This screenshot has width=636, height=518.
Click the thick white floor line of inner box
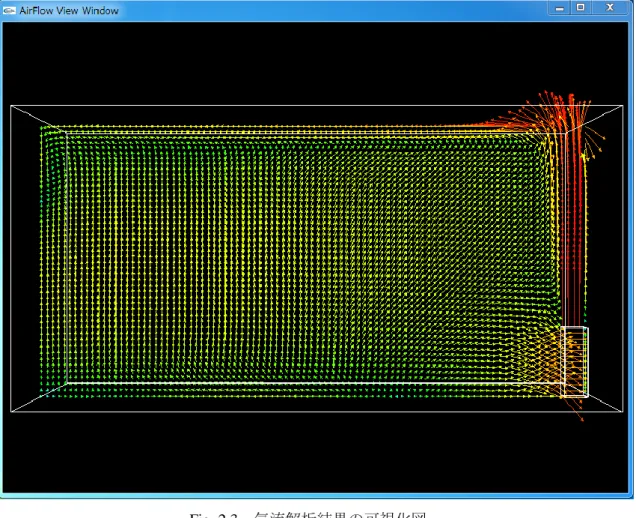coord(314,383)
